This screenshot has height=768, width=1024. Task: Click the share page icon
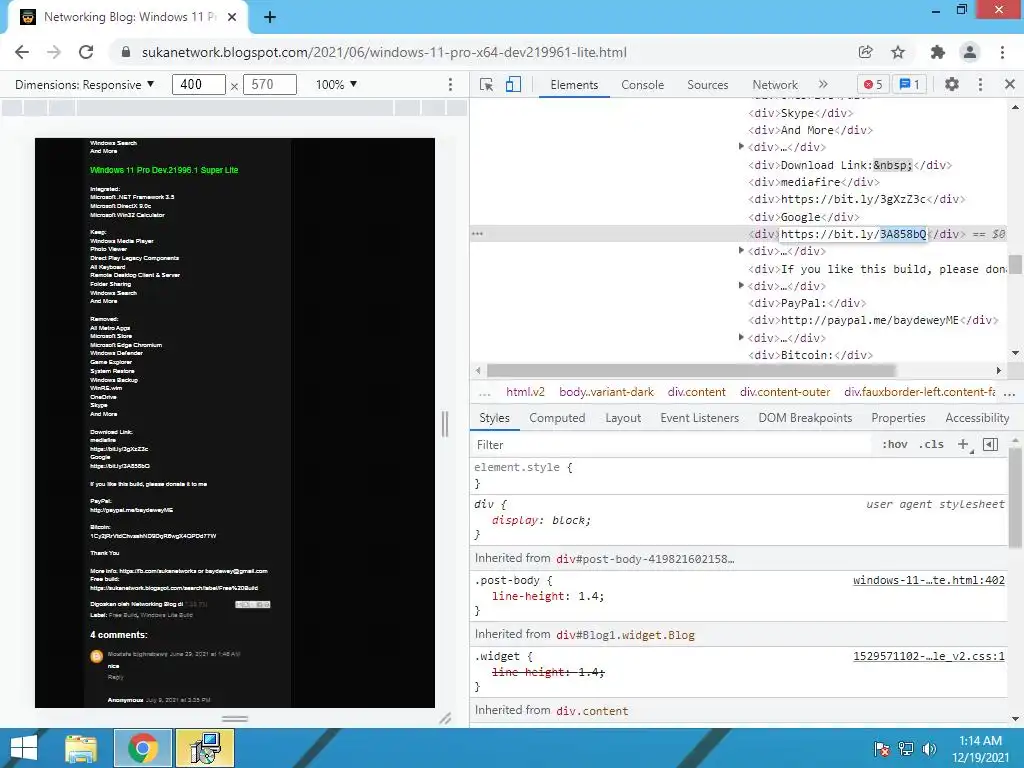(x=865, y=52)
